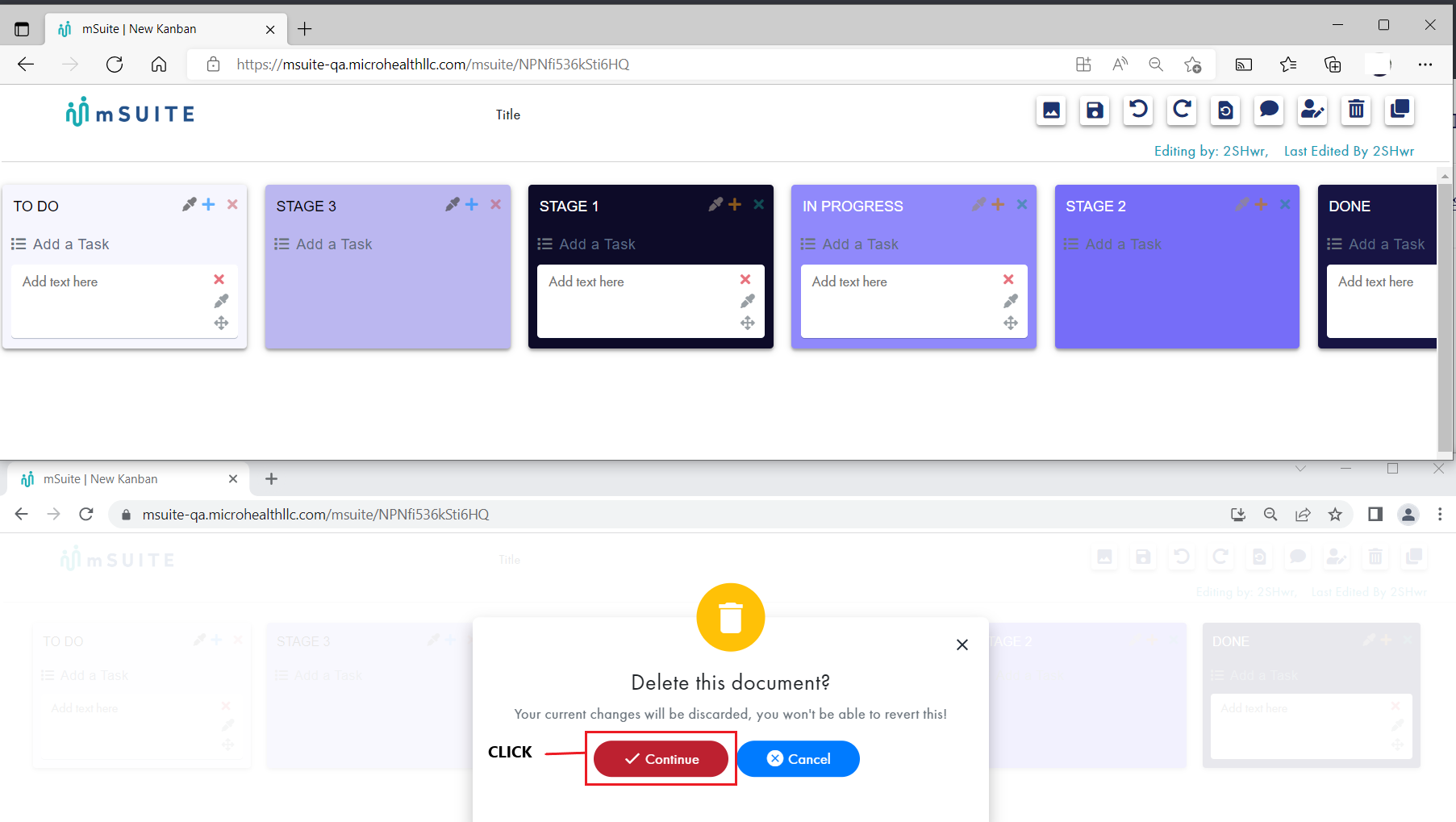Remove the text card in TO DO column
The height and width of the screenshot is (822, 1456).
click(x=219, y=280)
